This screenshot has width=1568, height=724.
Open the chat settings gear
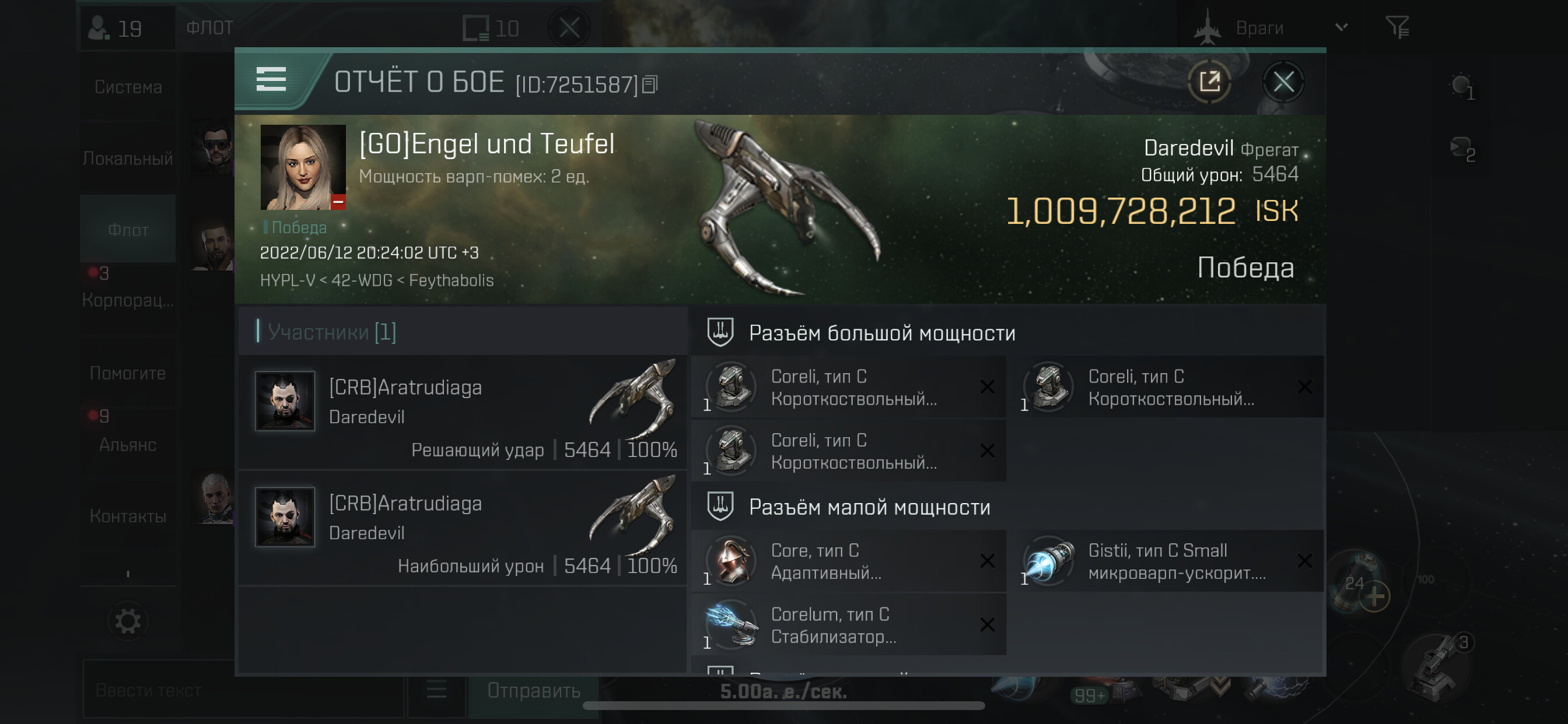[x=128, y=621]
